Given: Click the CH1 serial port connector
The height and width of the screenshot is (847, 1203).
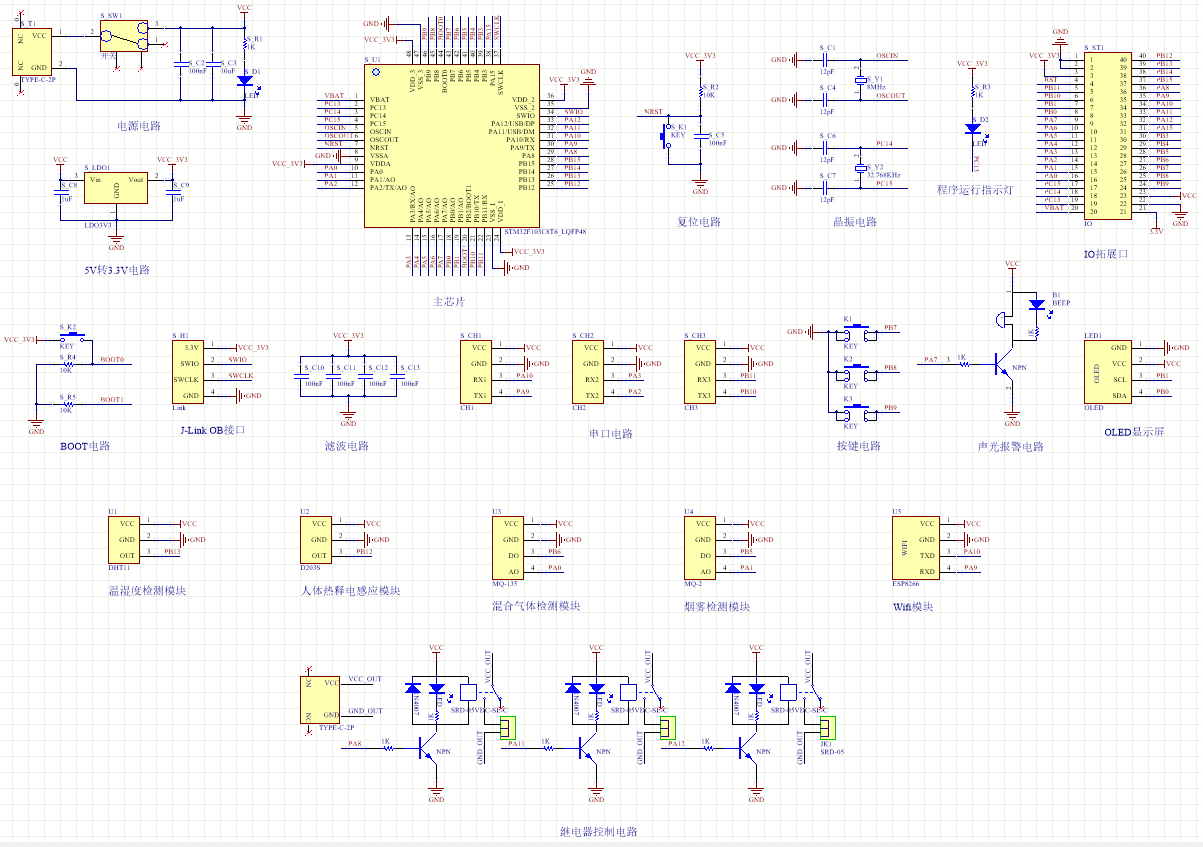Looking at the screenshot, I should pyautogui.click(x=476, y=372).
